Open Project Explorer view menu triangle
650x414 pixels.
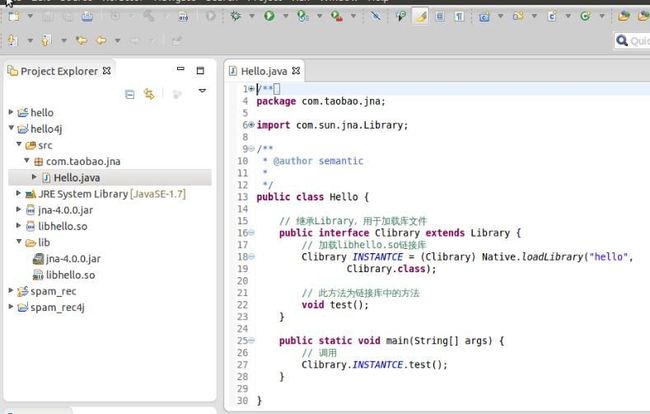click(x=202, y=90)
